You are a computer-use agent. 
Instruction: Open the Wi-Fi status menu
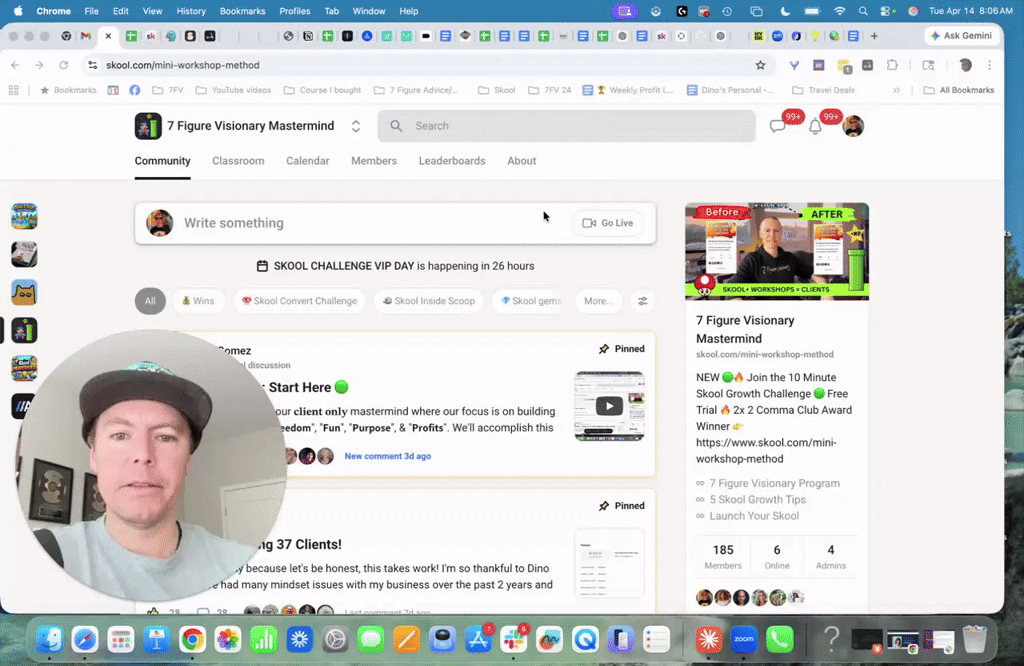tap(840, 11)
